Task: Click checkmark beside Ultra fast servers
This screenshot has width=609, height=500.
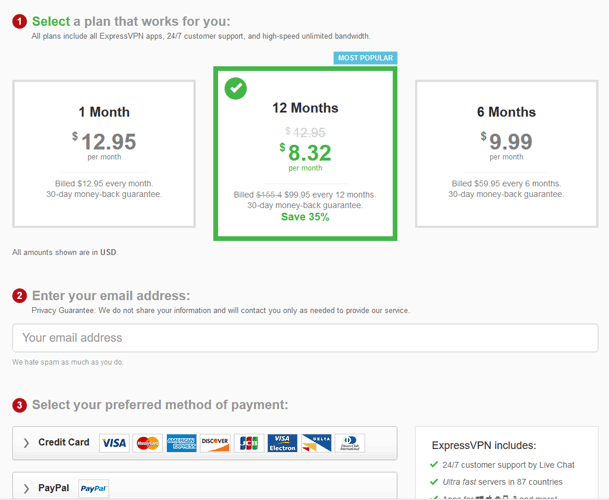Action: 434,482
